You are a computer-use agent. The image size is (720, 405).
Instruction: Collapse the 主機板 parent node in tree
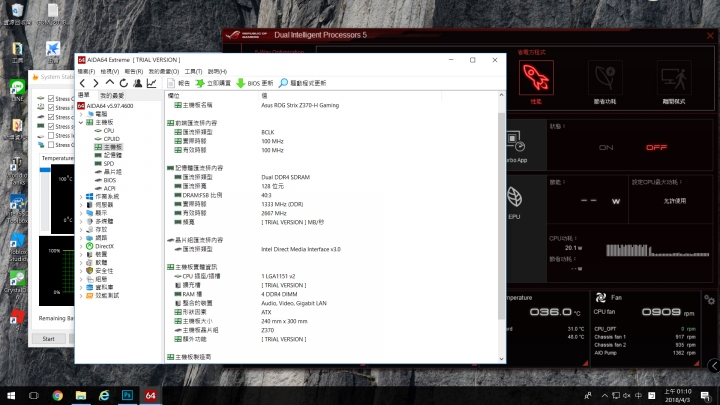(x=81, y=122)
